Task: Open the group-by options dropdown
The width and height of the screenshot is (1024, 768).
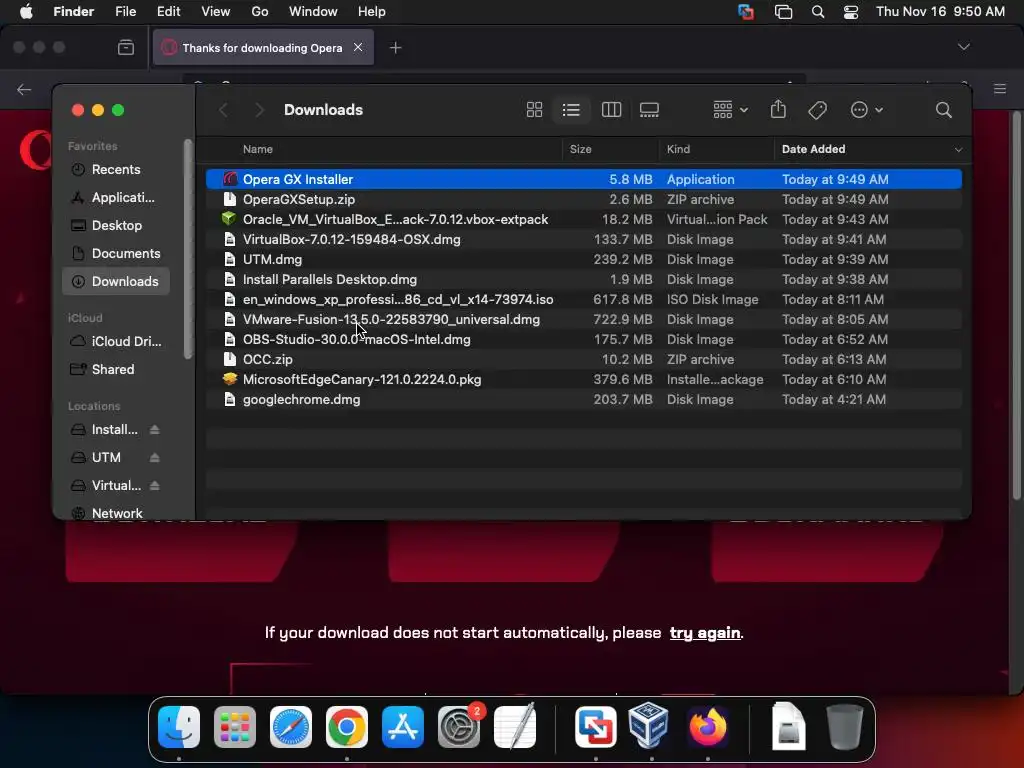Action: click(730, 110)
